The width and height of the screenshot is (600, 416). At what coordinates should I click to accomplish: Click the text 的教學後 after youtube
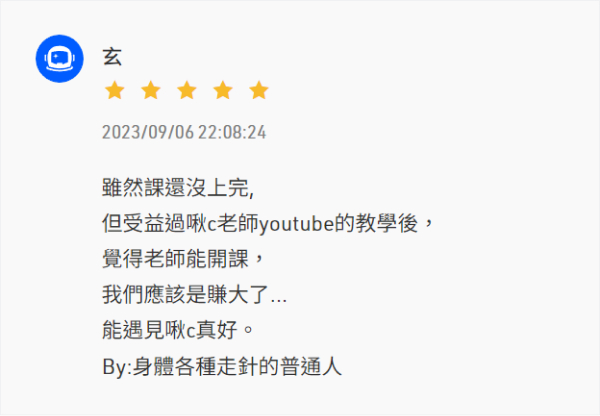(x=376, y=223)
